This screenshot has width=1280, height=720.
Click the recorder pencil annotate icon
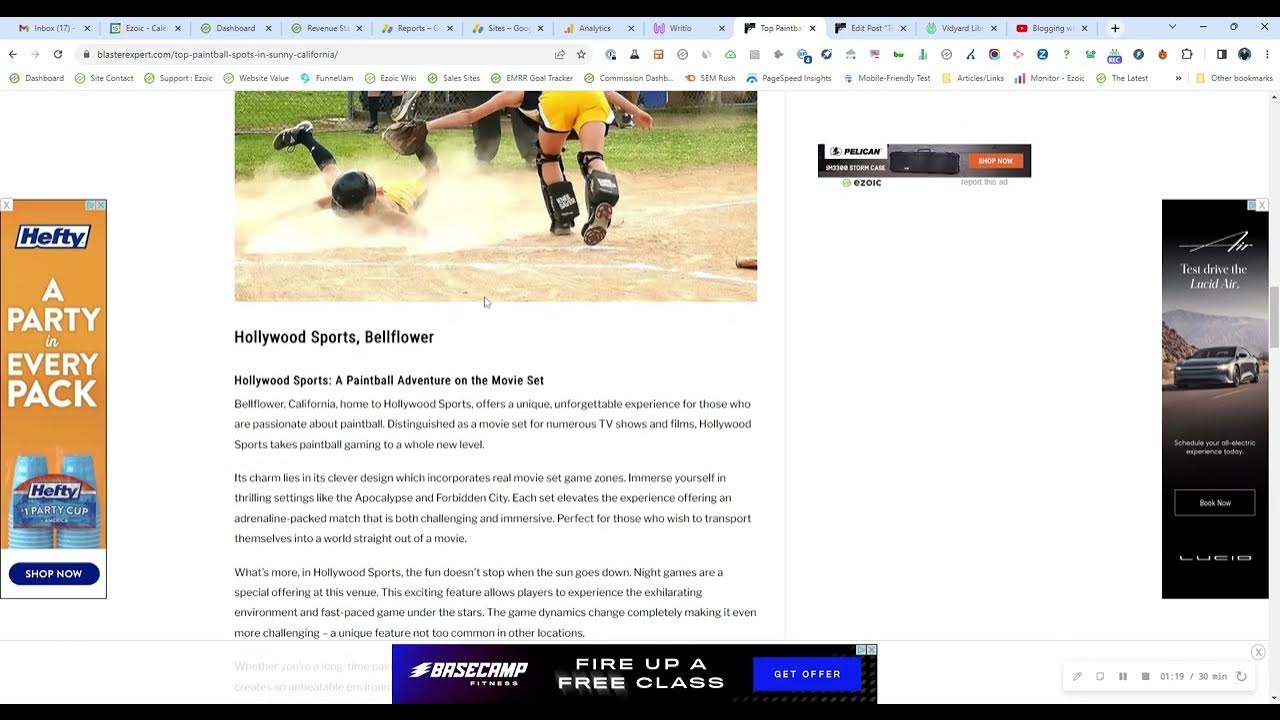click(x=1077, y=676)
